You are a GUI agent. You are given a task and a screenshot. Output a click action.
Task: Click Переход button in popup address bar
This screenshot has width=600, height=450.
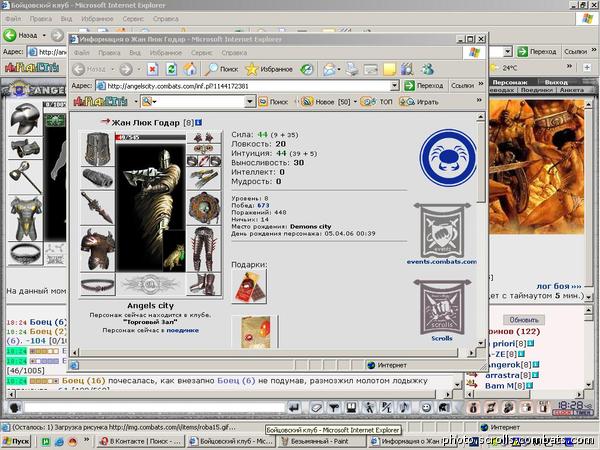coord(424,86)
